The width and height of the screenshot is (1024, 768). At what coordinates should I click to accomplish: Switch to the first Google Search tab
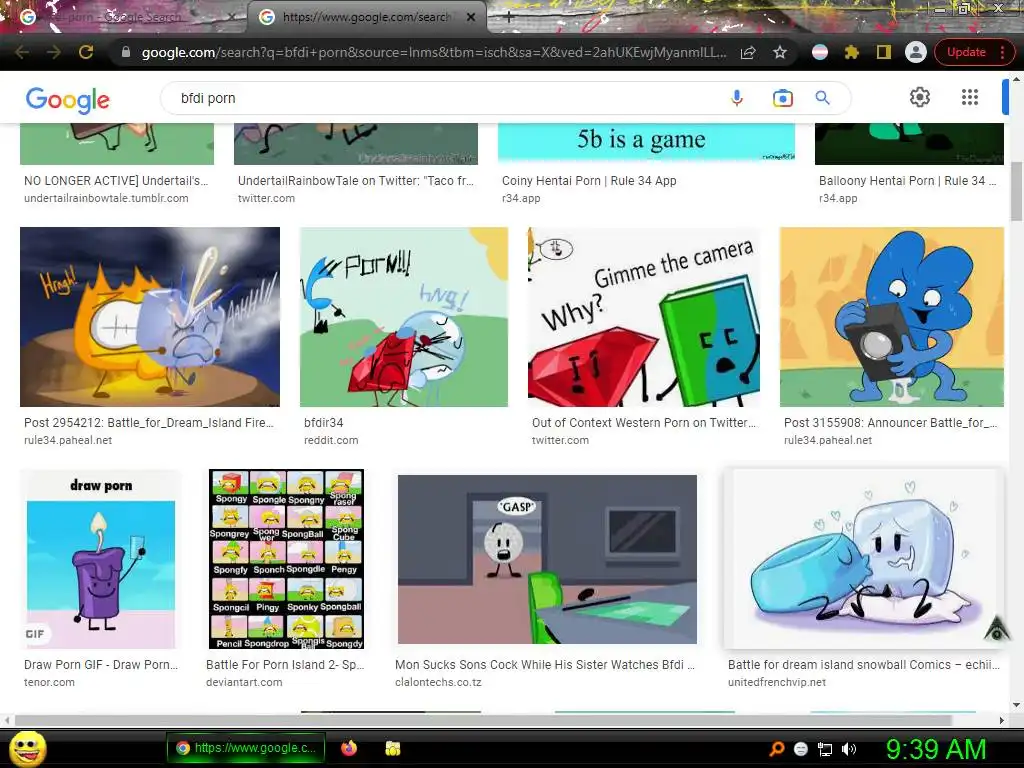tap(124, 17)
